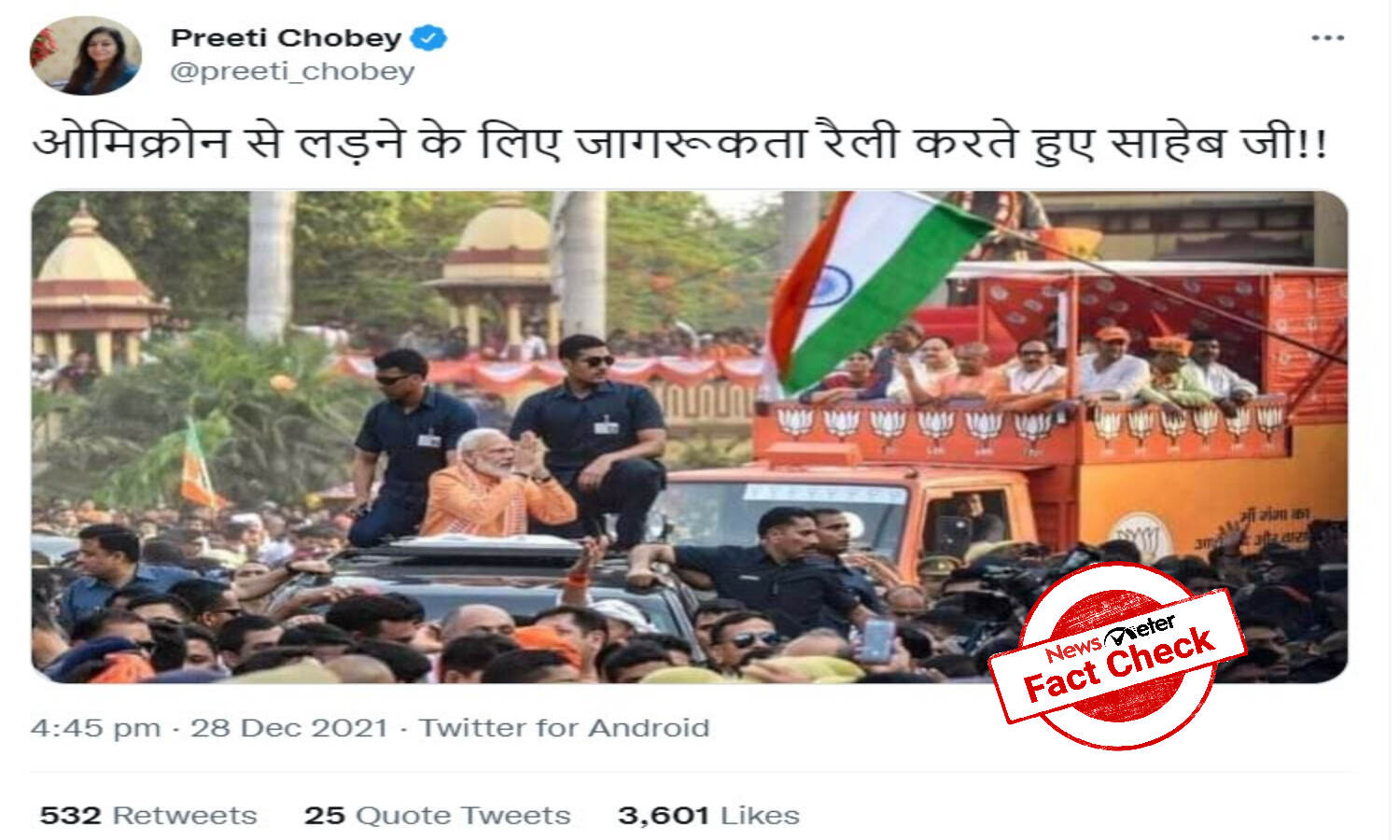Image resolution: width=1400 pixels, height=840 pixels.
Task: Click the NewsMeter Fact Check stamp
Action: [1116, 656]
